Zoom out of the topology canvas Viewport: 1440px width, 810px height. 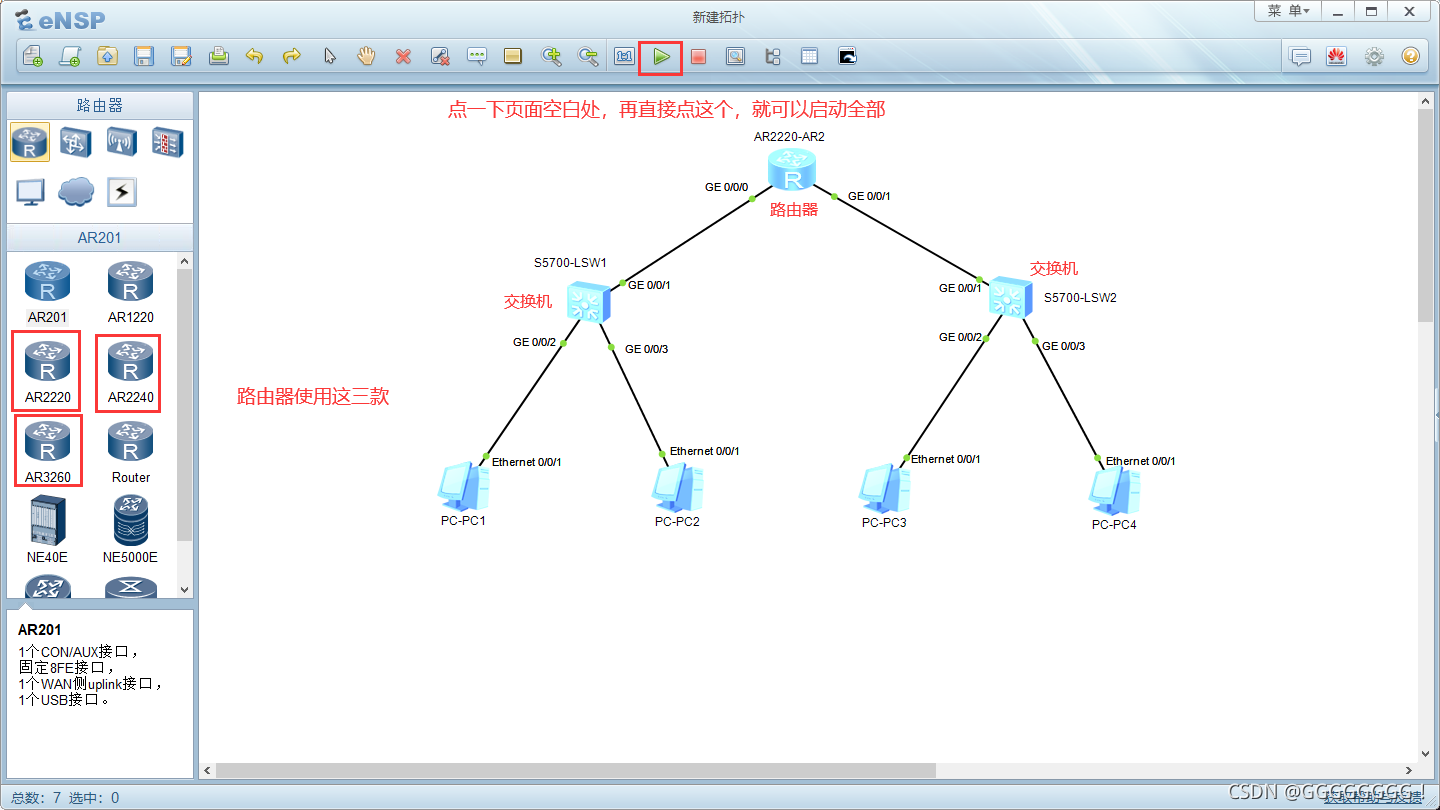point(588,56)
